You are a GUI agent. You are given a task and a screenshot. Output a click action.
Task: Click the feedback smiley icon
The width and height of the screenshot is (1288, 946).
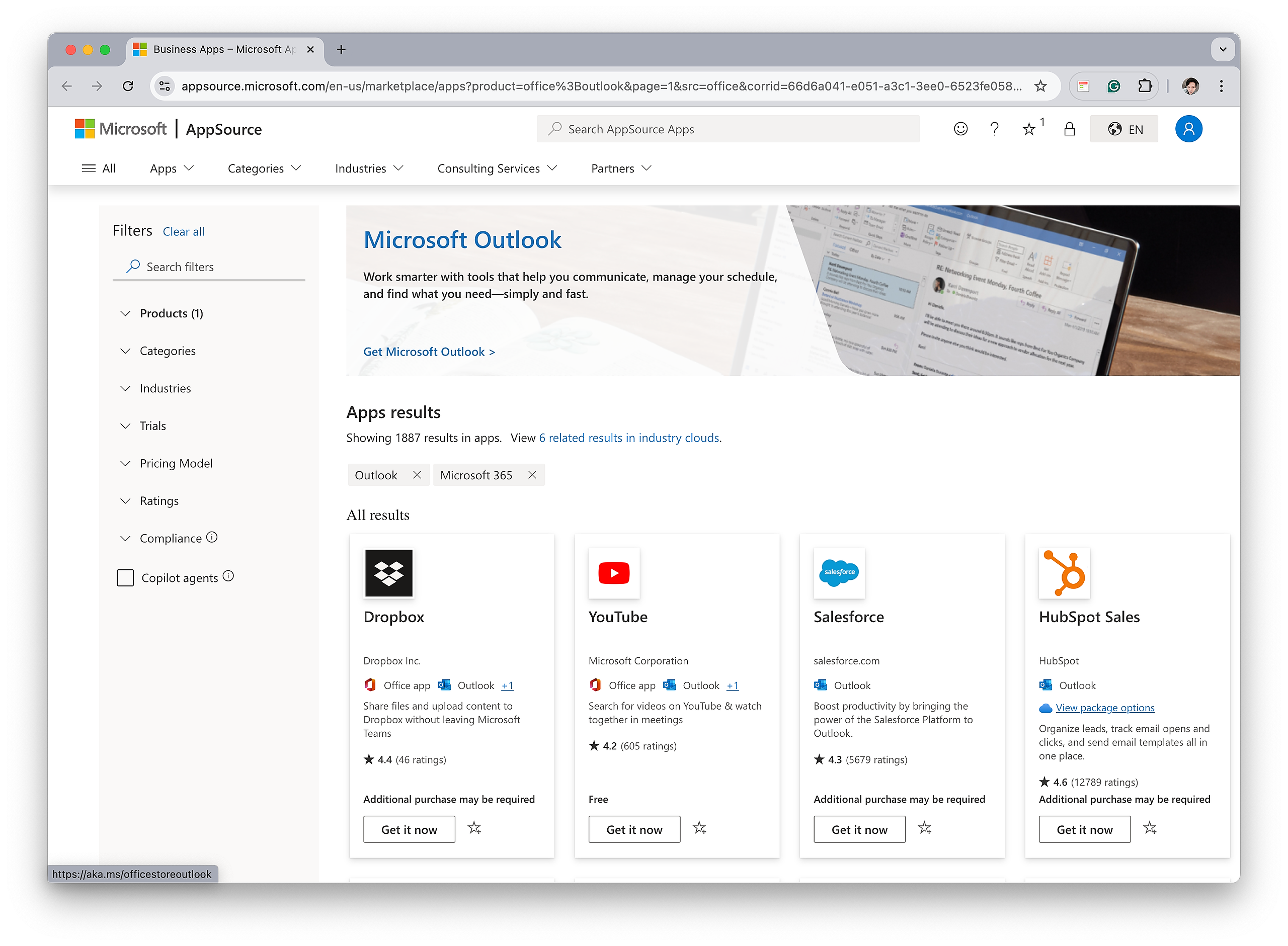point(960,129)
